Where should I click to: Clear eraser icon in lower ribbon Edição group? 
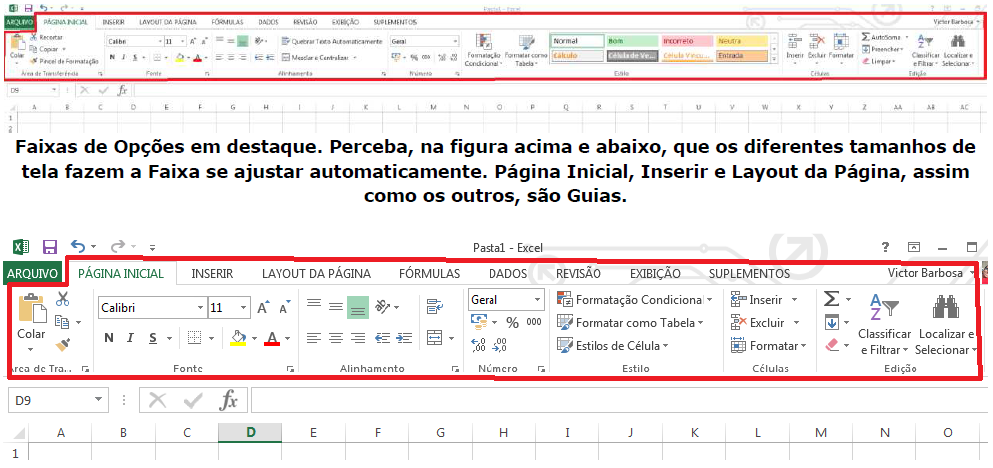(832, 345)
